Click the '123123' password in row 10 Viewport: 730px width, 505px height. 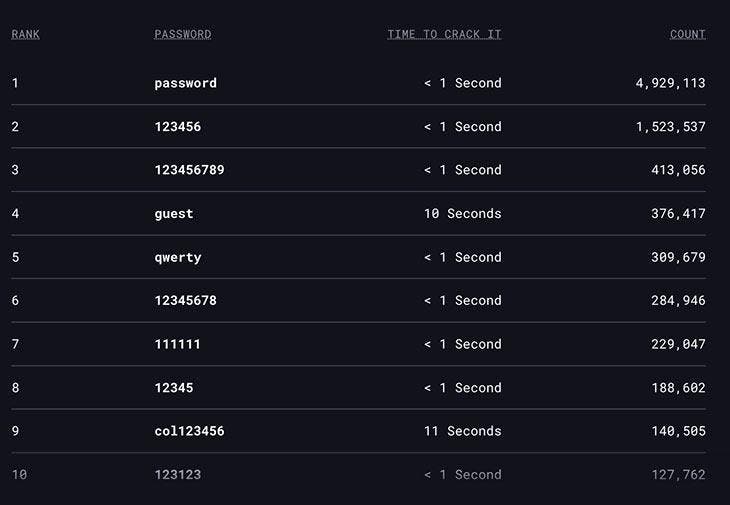pyautogui.click(x=177, y=475)
